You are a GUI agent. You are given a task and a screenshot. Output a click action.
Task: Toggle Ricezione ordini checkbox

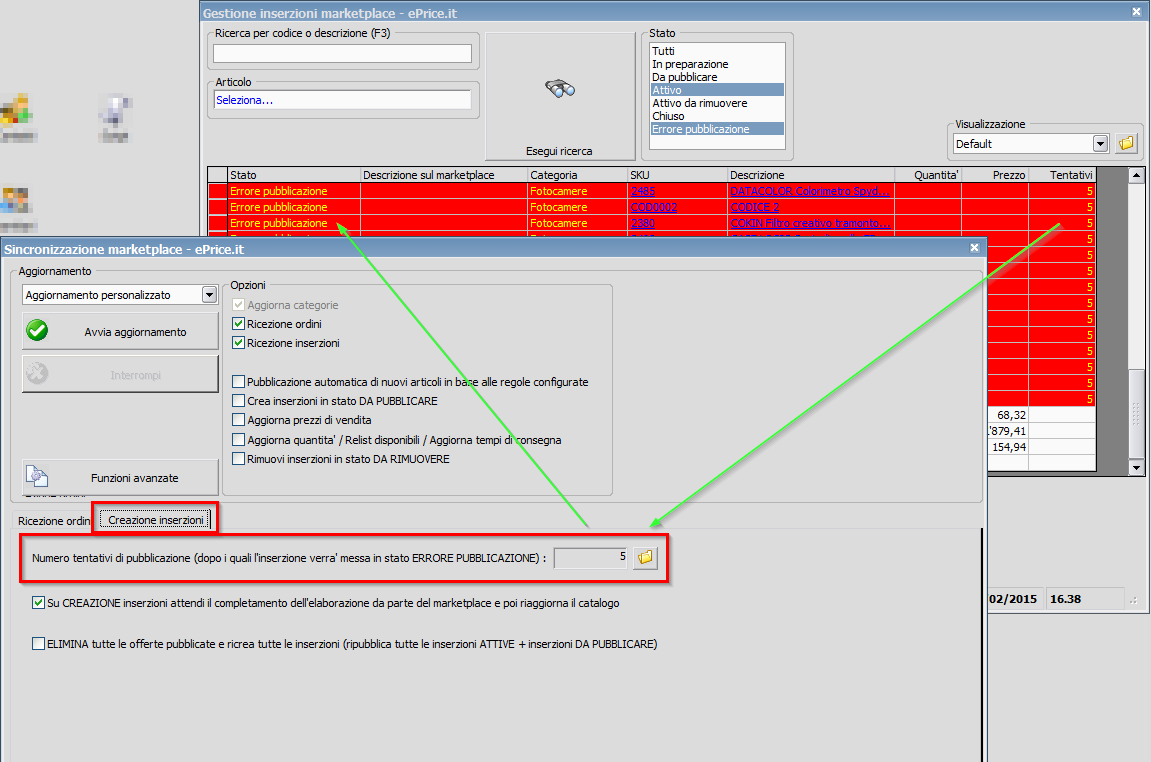tap(238, 324)
